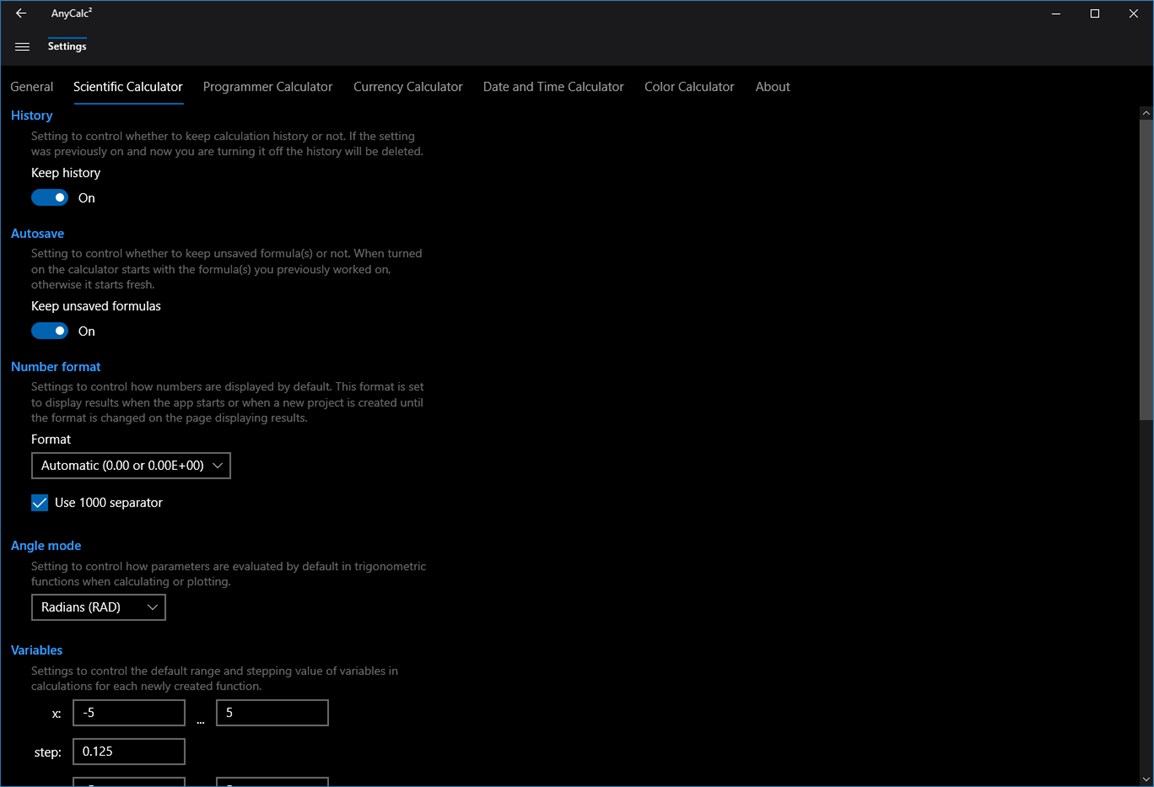The image size is (1154, 787).
Task: Click the scrollbar down arrow
Action: [1146, 778]
